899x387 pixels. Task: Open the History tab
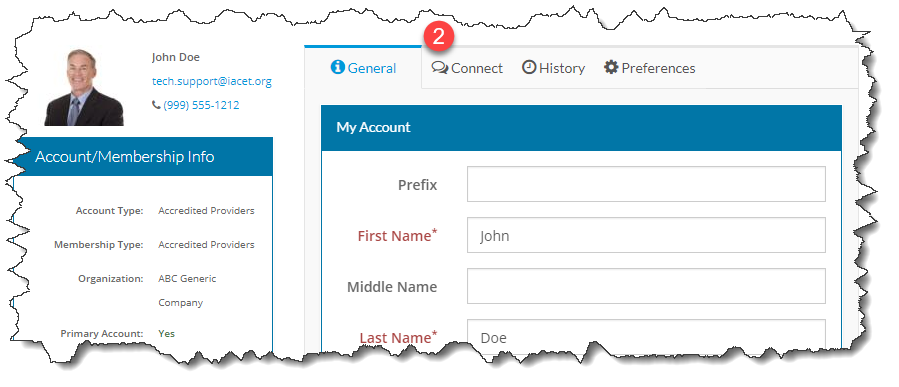click(x=553, y=68)
